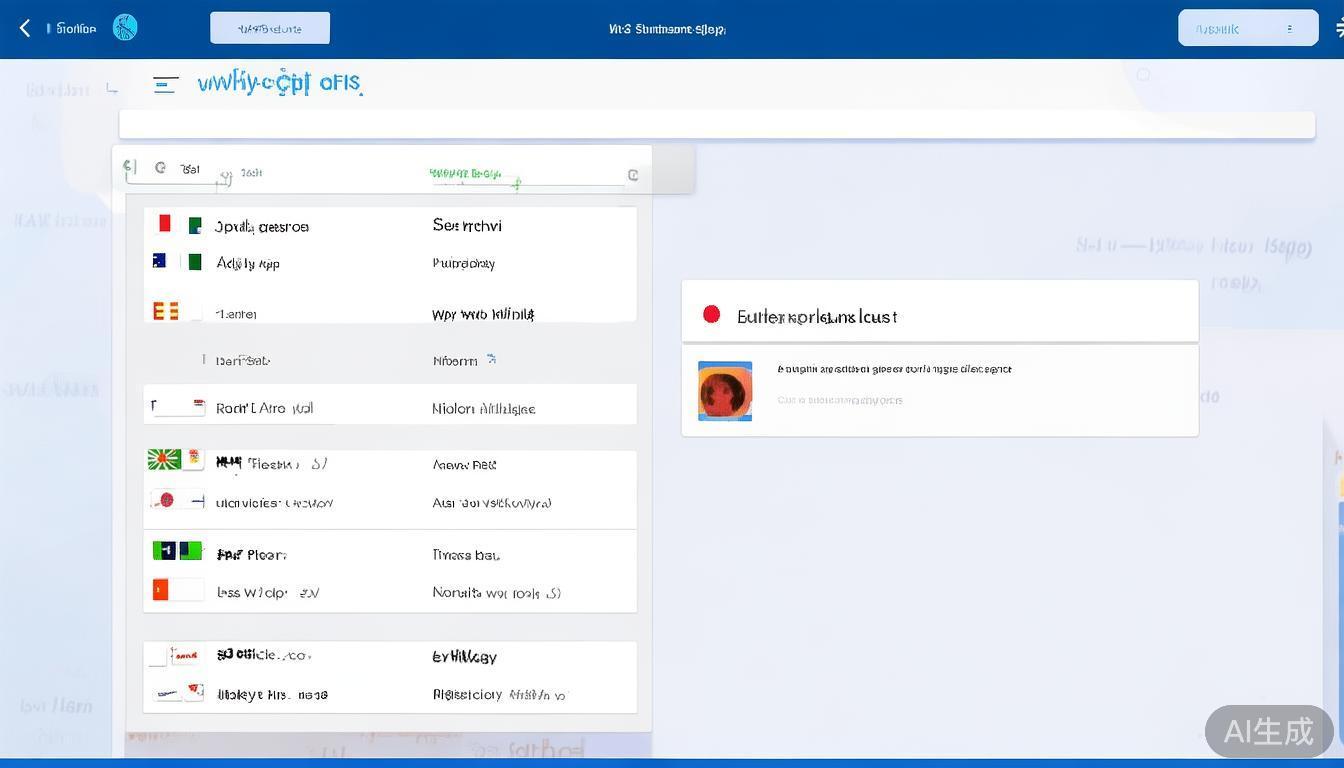Click the orange striped icon in third row
Image resolution: width=1344 pixels, height=768 pixels.
[x=165, y=311]
